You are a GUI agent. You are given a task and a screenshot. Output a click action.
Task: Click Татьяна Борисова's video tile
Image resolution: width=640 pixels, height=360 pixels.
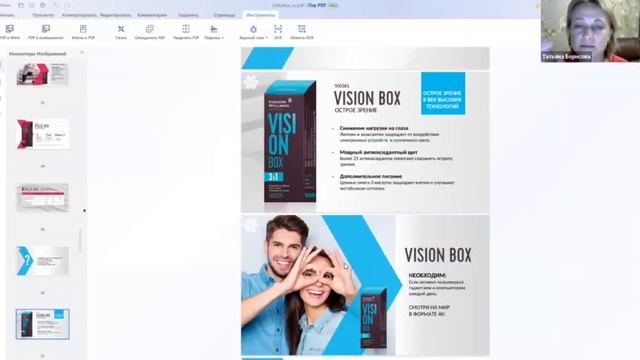coord(590,31)
